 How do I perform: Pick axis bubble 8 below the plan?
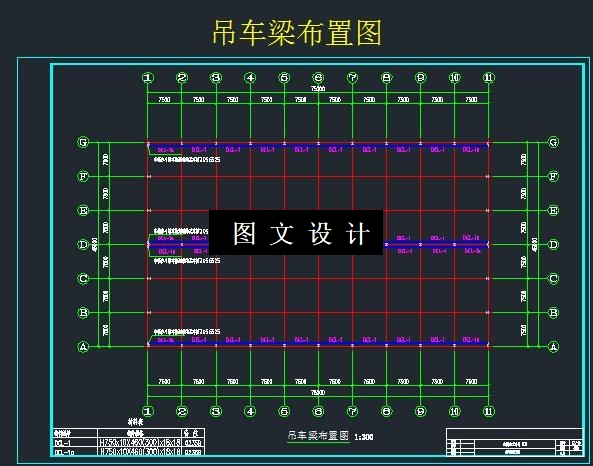(387, 411)
